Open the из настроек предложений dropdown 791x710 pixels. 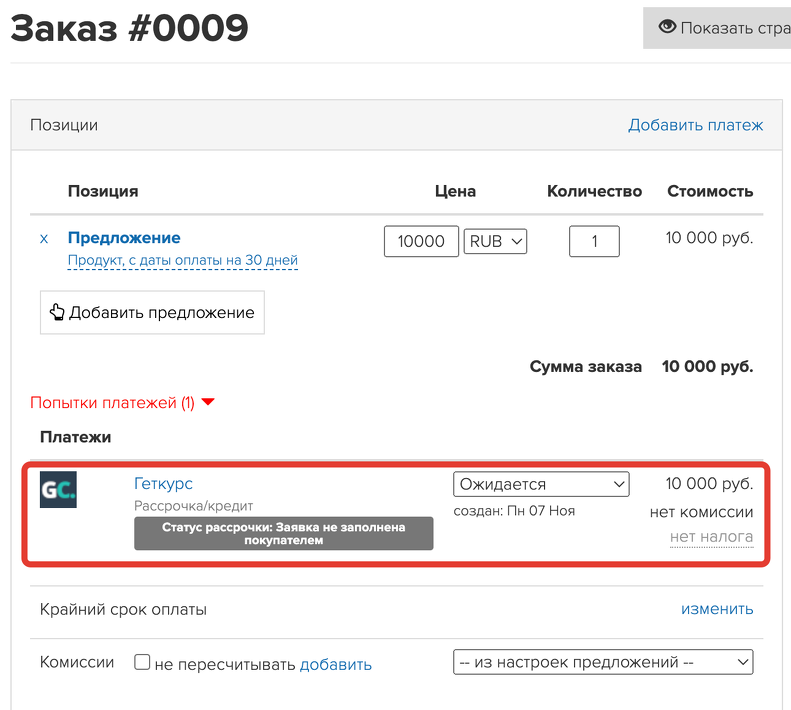603,662
